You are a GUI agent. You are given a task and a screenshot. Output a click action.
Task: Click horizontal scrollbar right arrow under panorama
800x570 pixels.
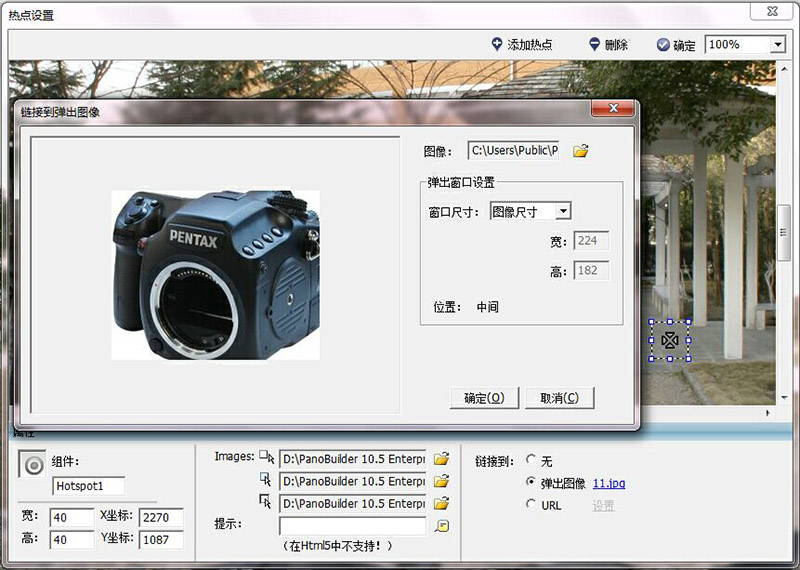(x=768, y=413)
